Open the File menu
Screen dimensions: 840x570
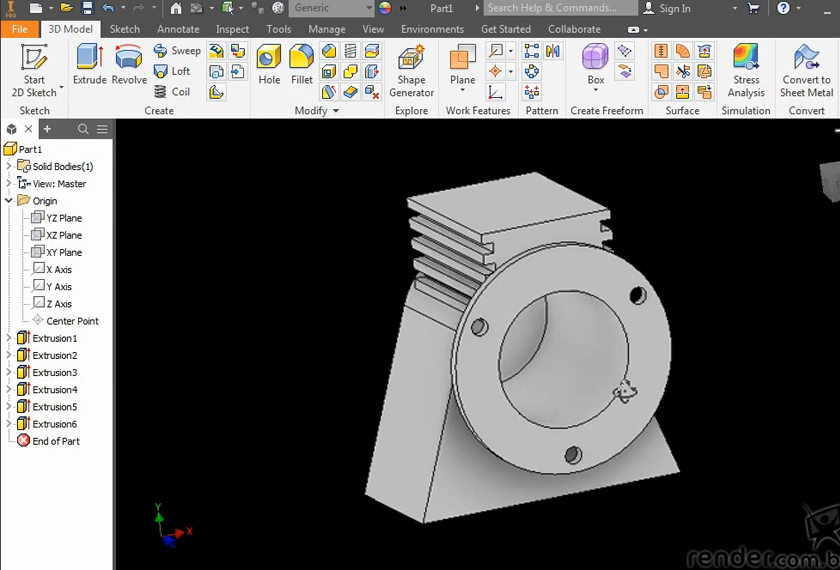(x=20, y=29)
